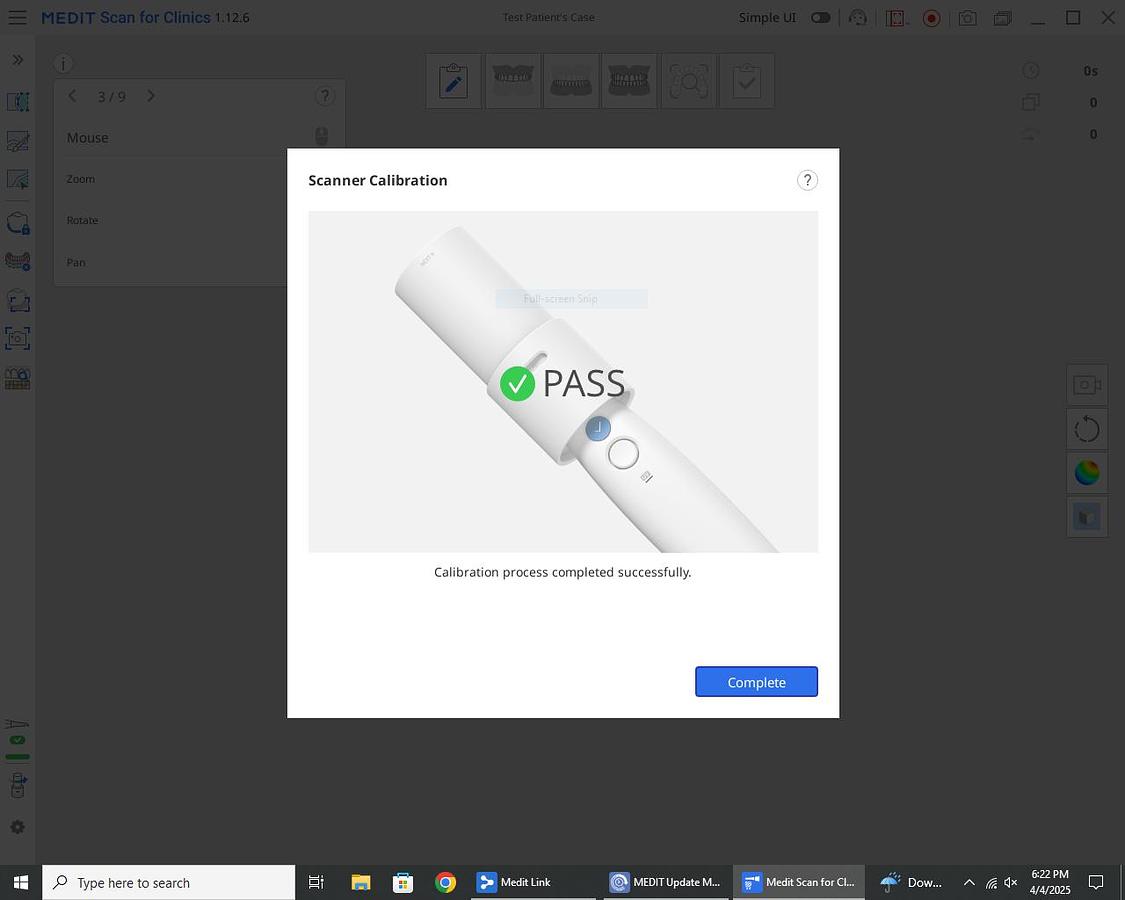Click the Complete button in calibration dialog

coord(756,682)
